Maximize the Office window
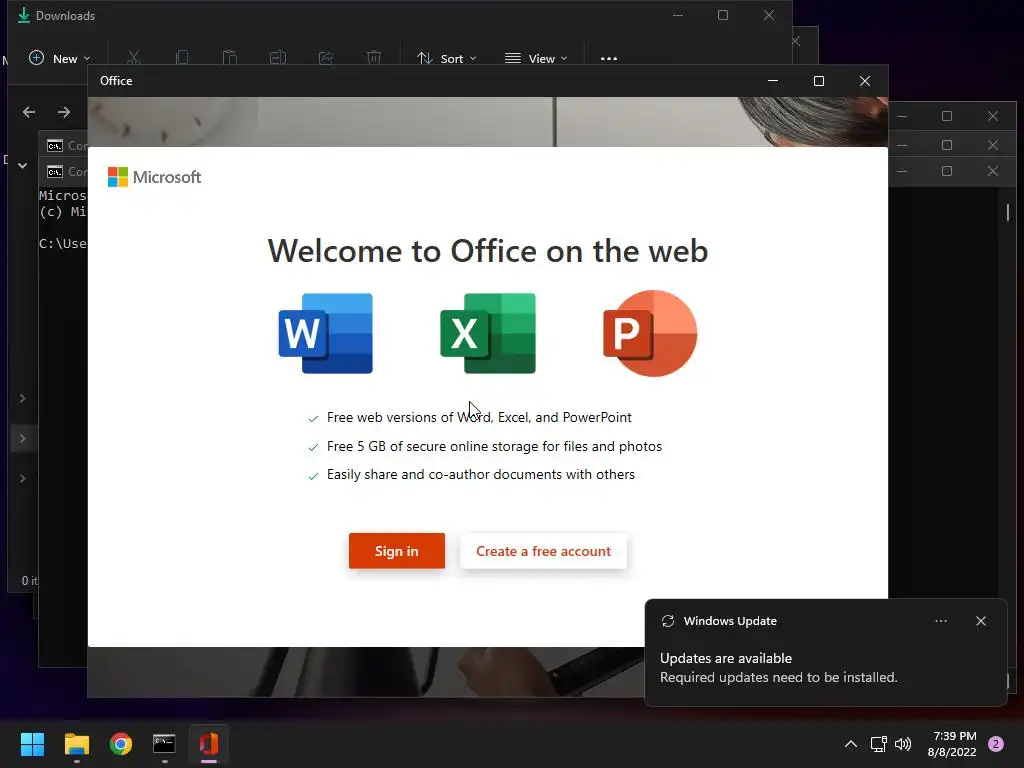 (x=819, y=81)
